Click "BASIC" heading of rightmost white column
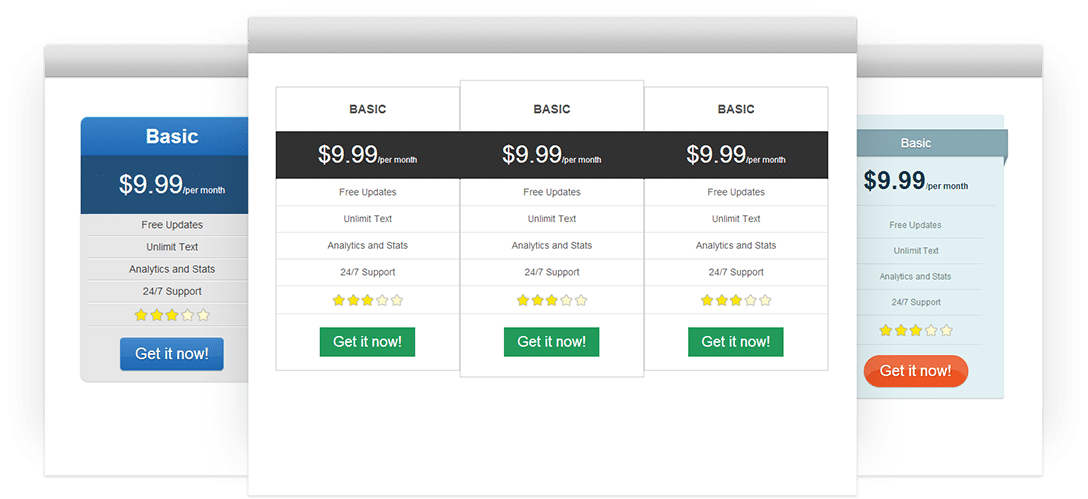The width and height of the screenshot is (1088, 499). [x=736, y=109]
